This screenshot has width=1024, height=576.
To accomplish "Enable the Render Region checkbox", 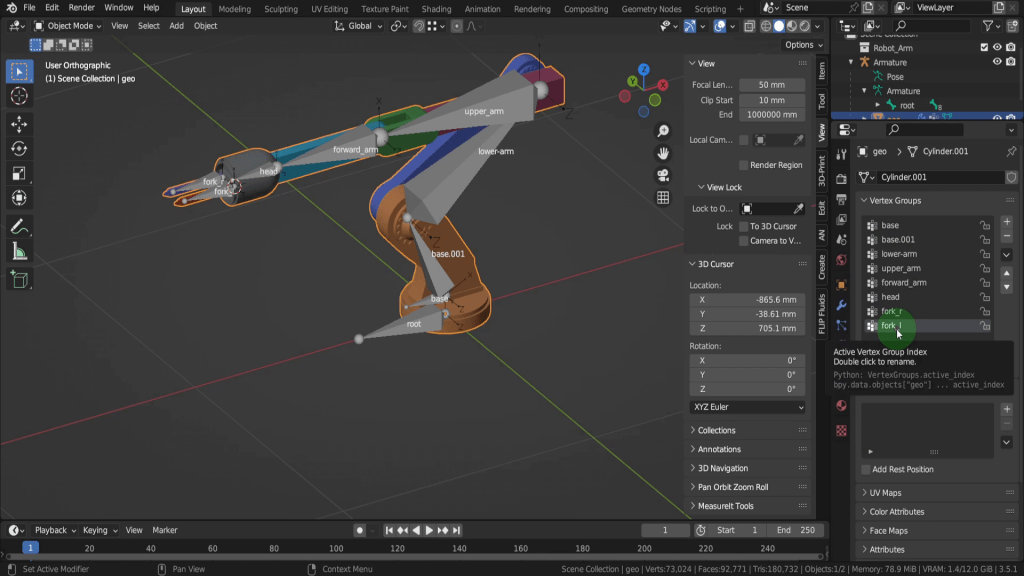I will click(x=744, y=165).
